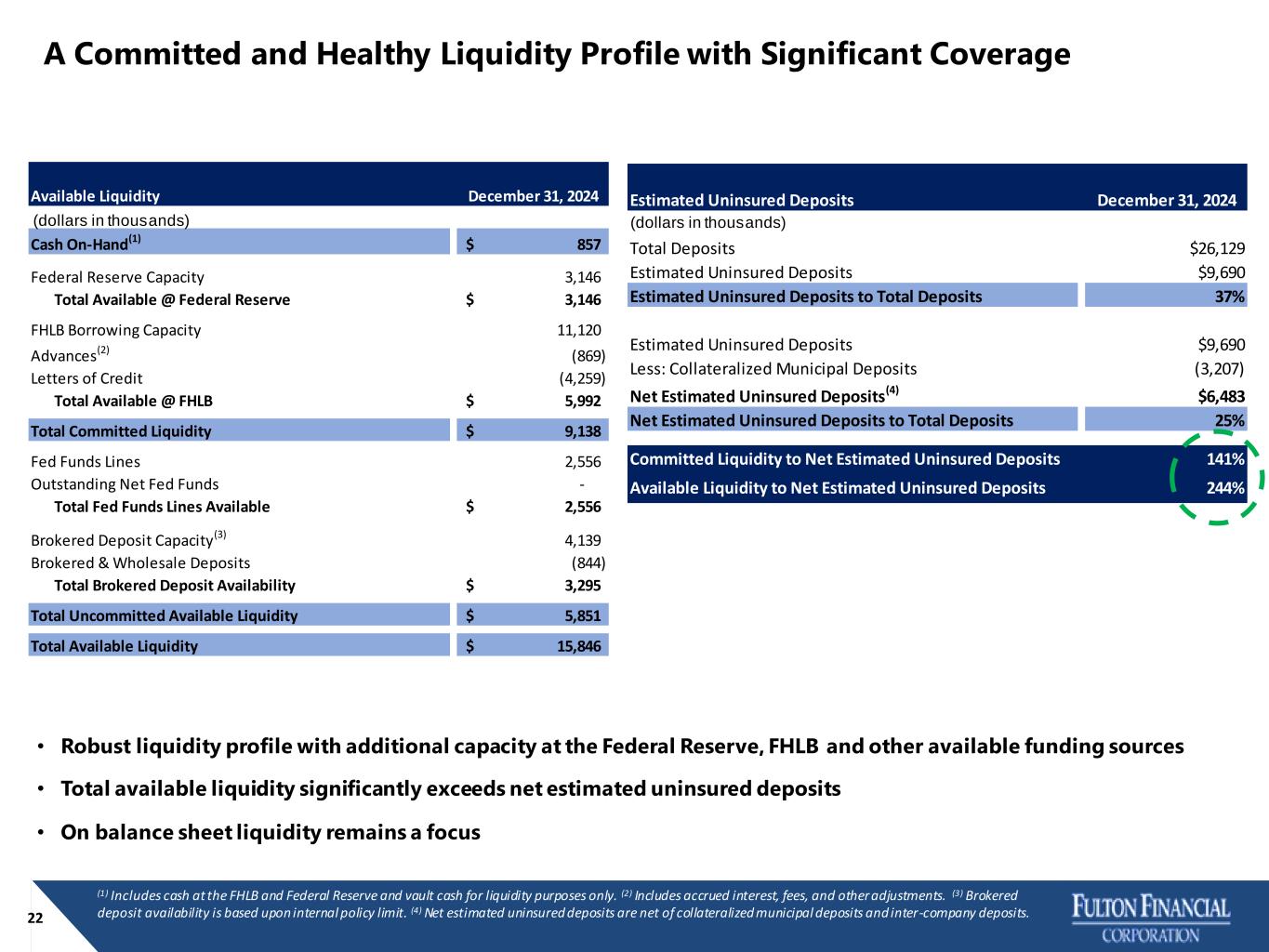This screenshot has width=1269, height=952.
Task: Click the Fulton Financial Corporation logo
Action: [1151, 918]
